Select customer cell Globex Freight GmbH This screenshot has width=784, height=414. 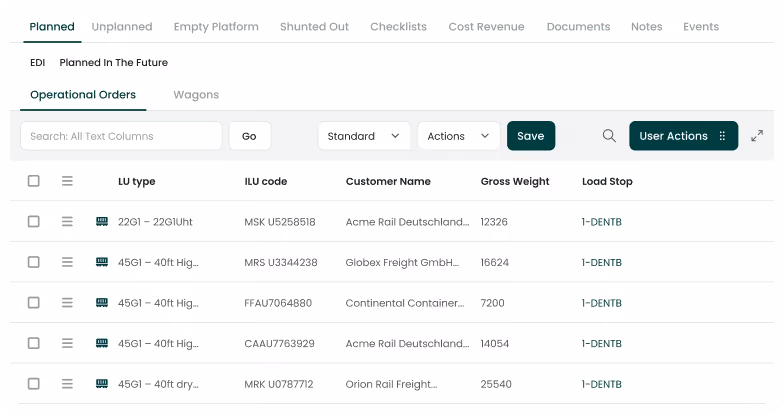(402, 262)
